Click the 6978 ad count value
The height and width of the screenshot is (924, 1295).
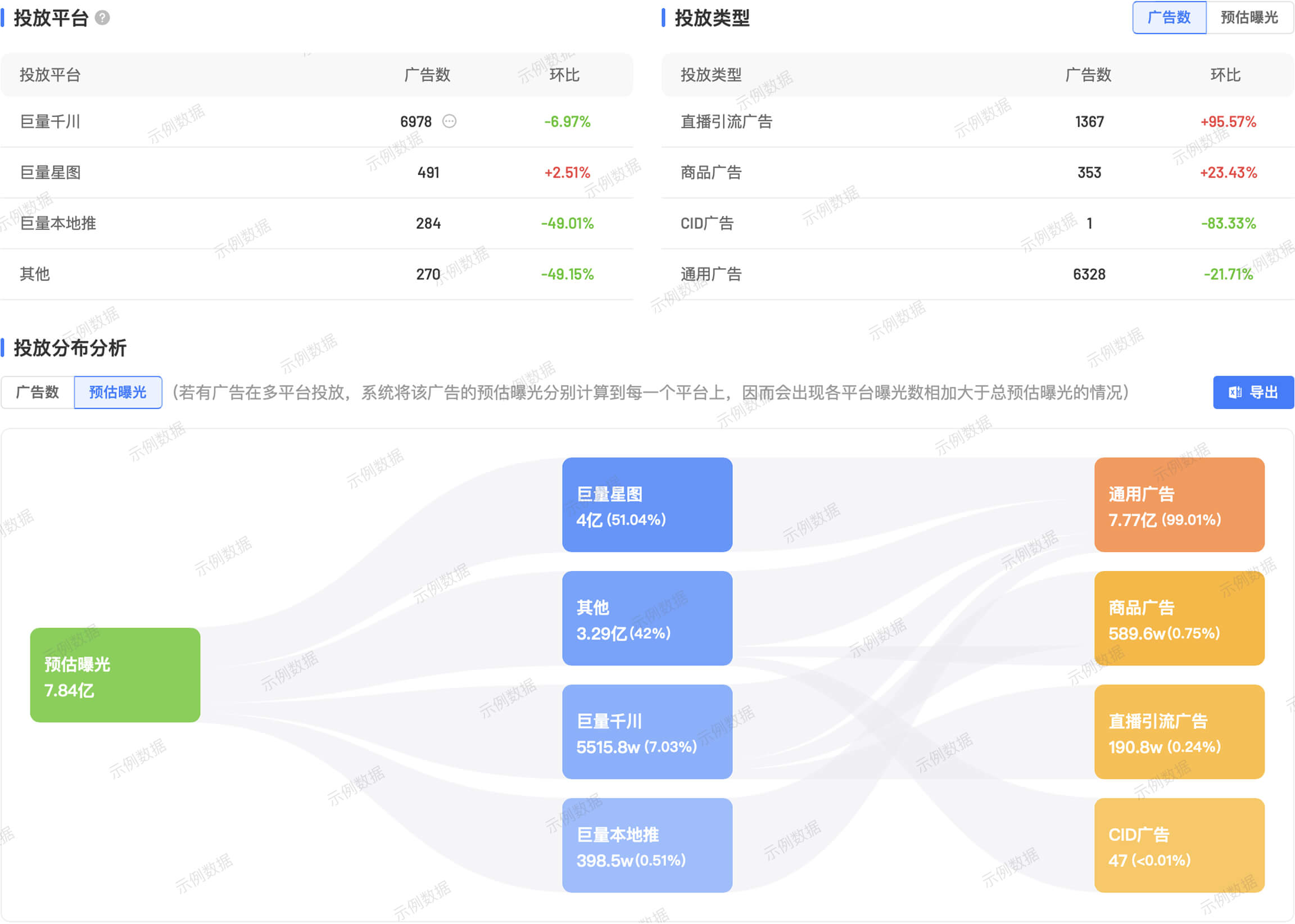[x=416, y=122]
